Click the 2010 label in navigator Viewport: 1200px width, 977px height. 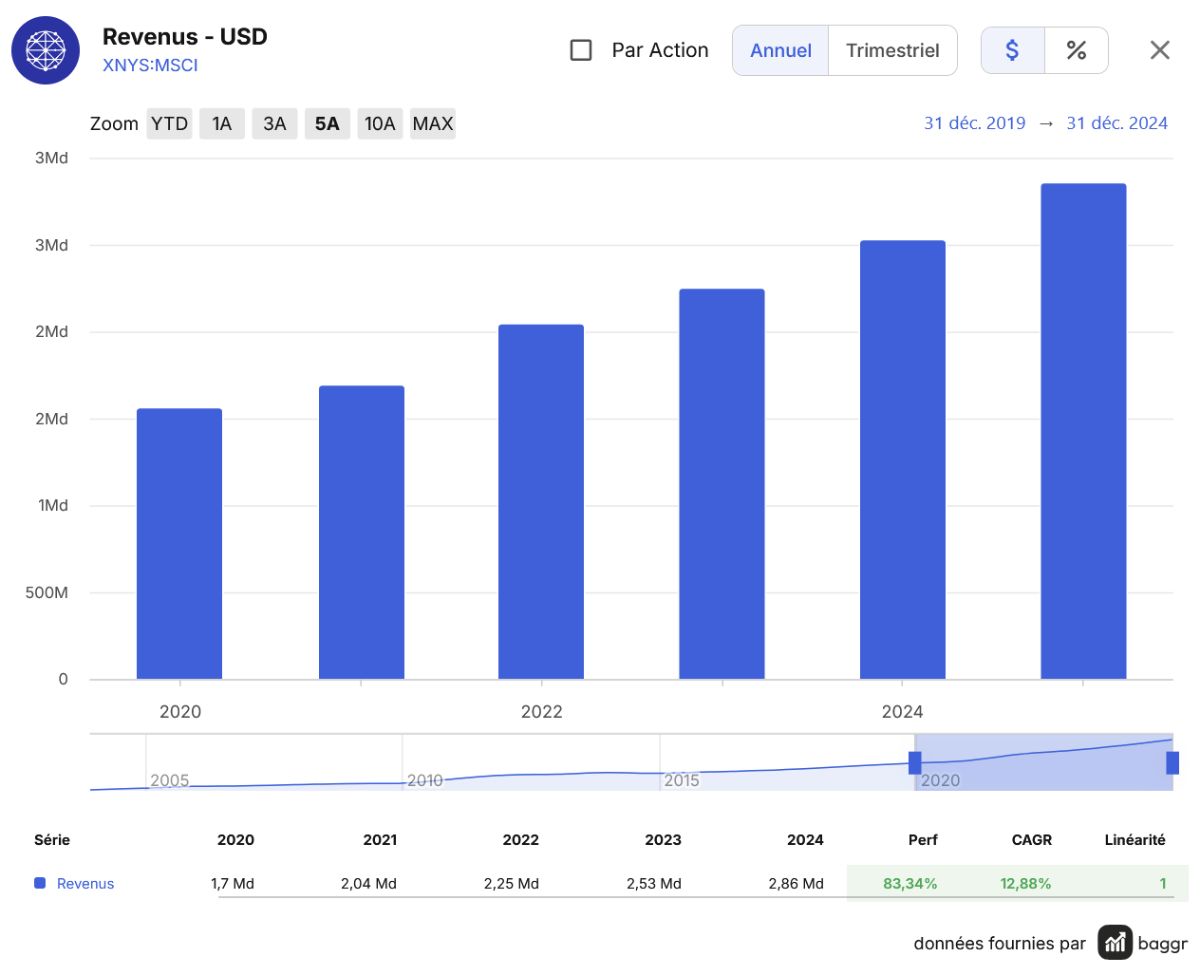425,780
